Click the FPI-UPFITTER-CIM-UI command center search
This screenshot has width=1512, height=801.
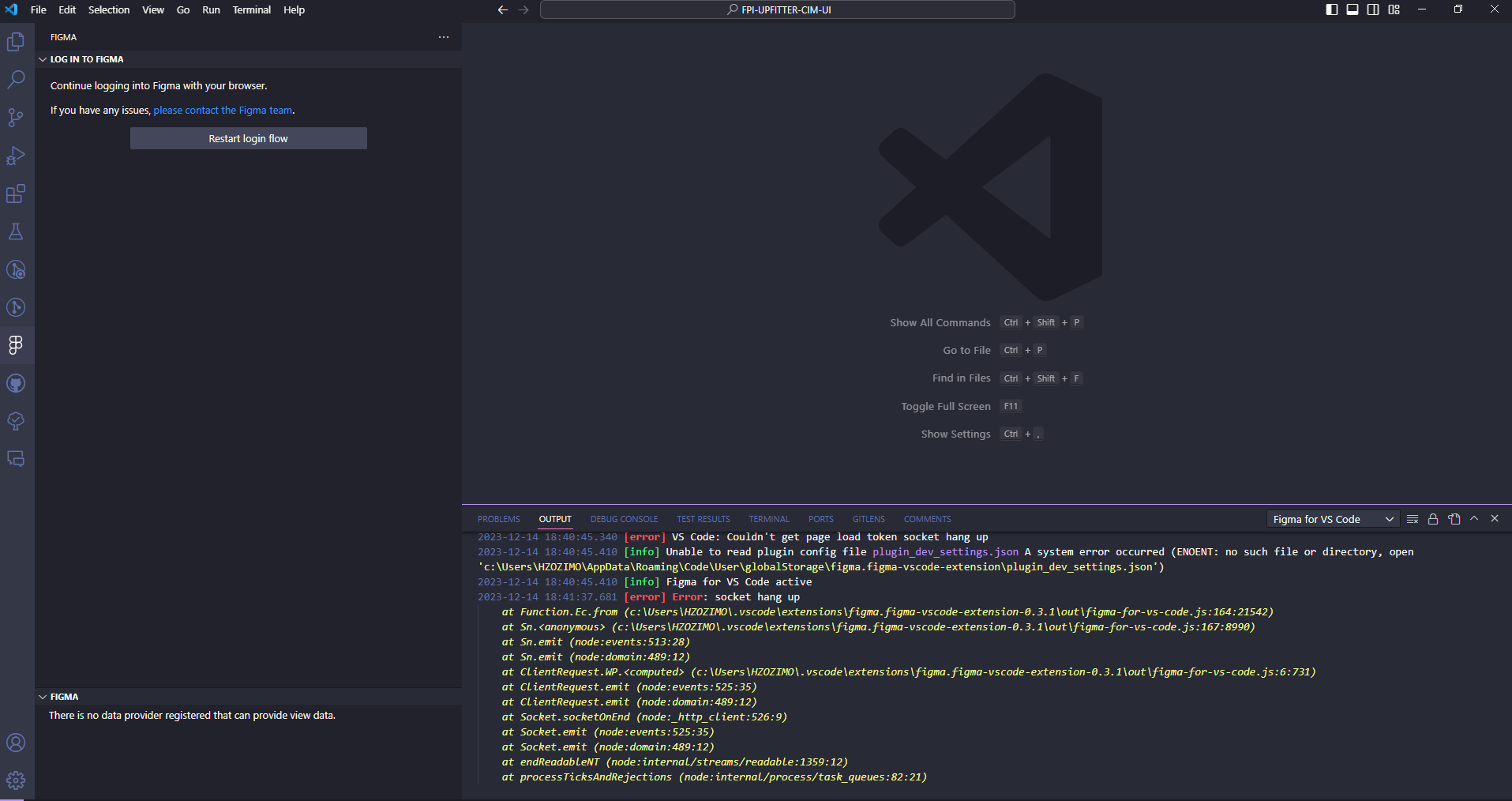click(x=778, y=9)
